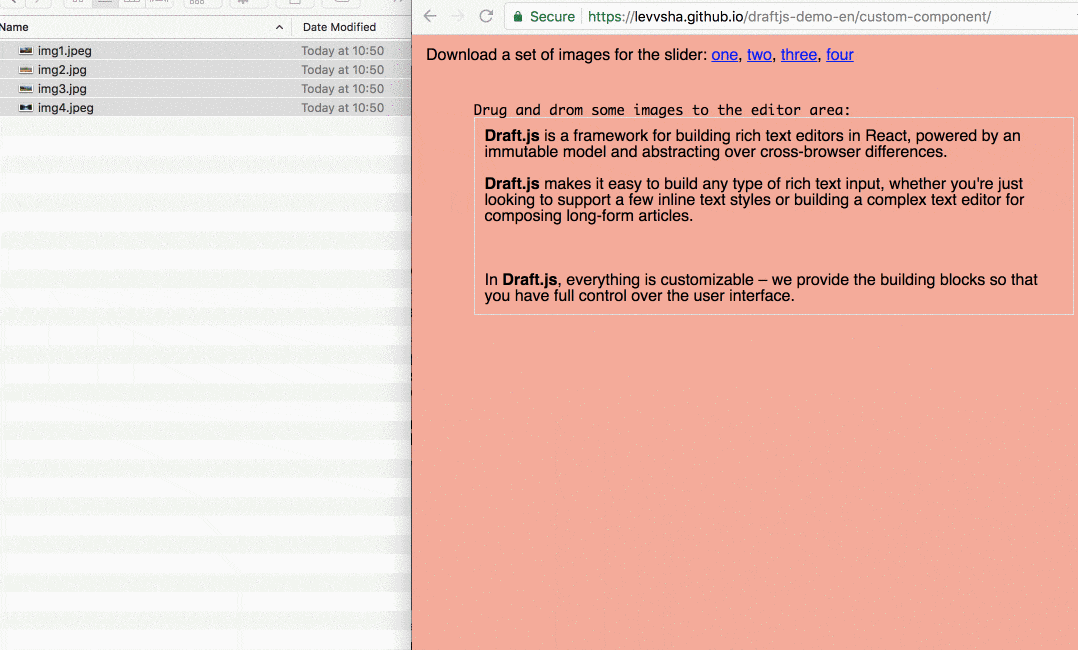Image resolution: width=1078 pixels, height=650 pixels.
Task: Download image via the "three" link
Action: pos(798,54)
